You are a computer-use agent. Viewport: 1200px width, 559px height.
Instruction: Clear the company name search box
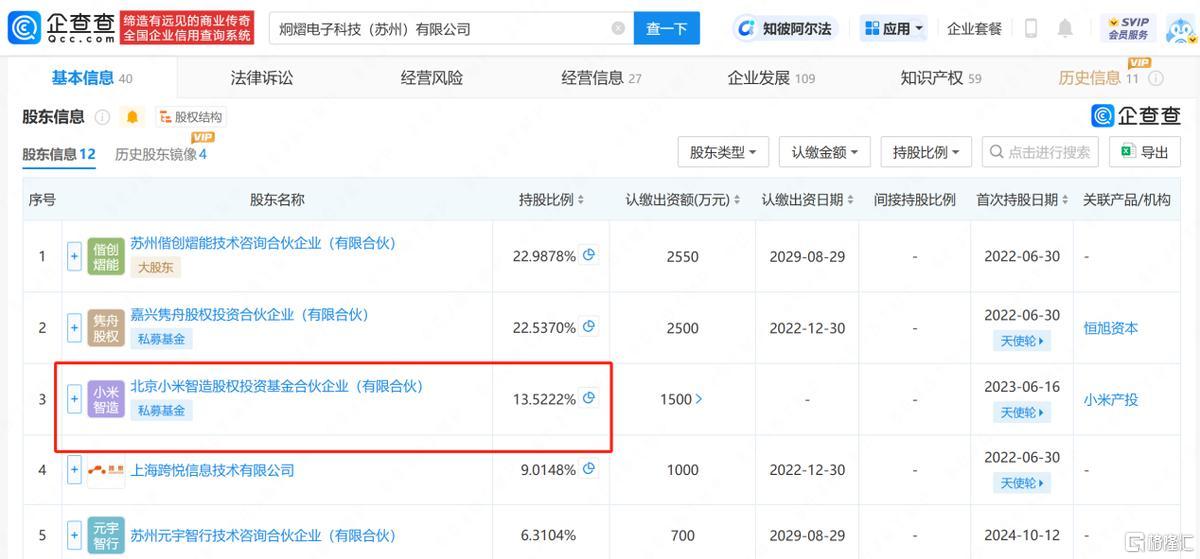(x=618, y=29)
